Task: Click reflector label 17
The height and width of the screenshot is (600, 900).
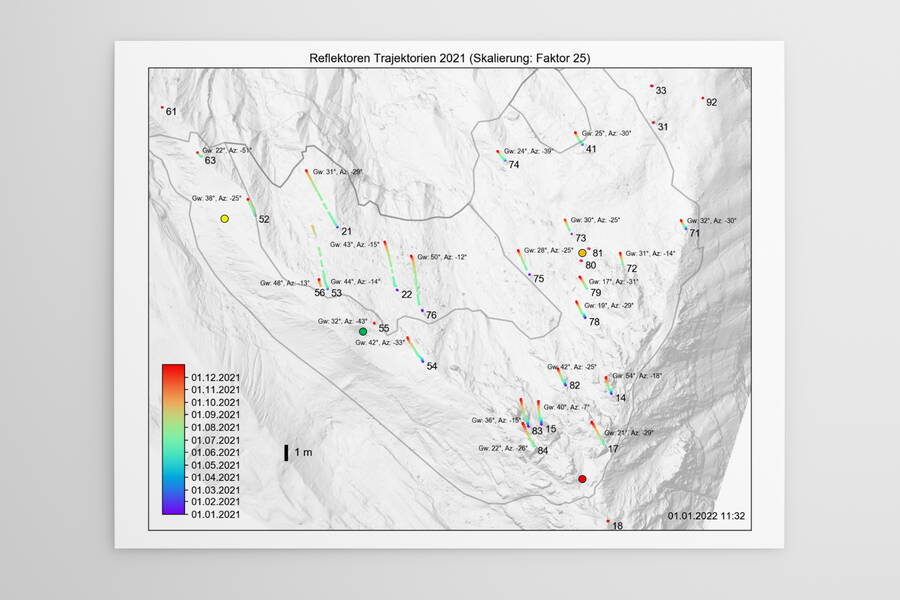Action: click(613, 450)
